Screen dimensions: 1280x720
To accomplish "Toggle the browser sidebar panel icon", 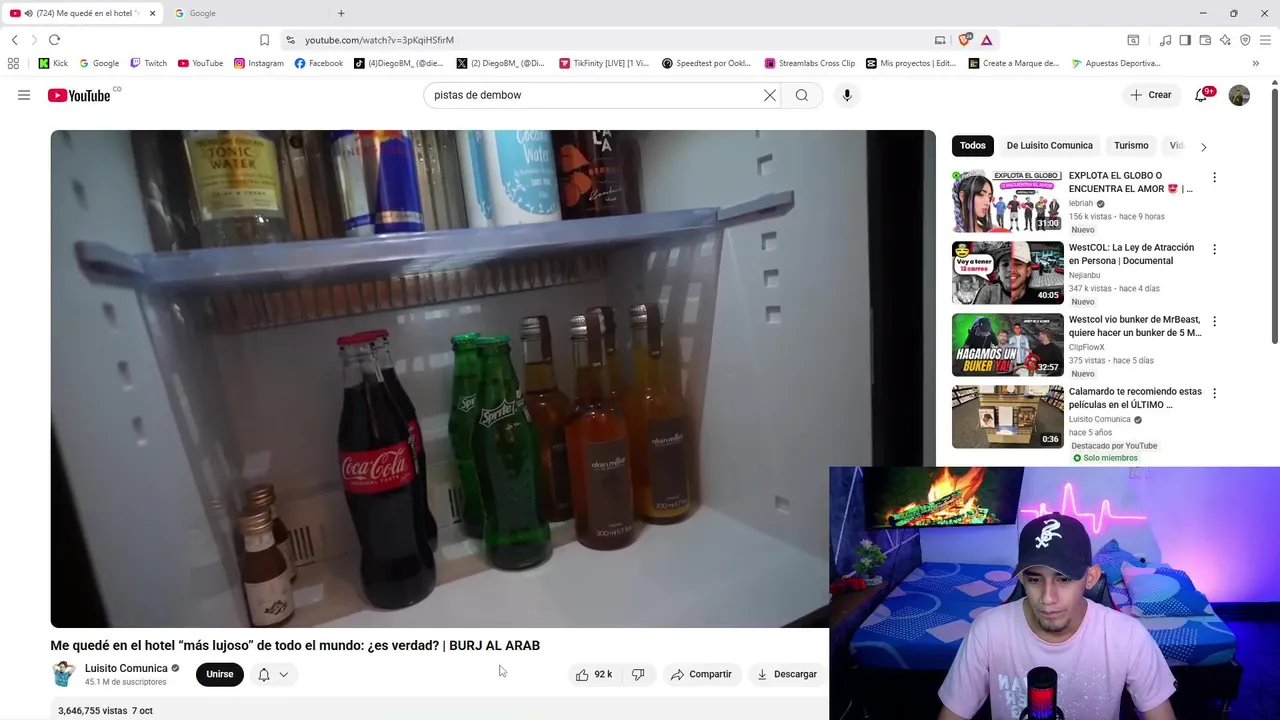I will point(1185,40).
